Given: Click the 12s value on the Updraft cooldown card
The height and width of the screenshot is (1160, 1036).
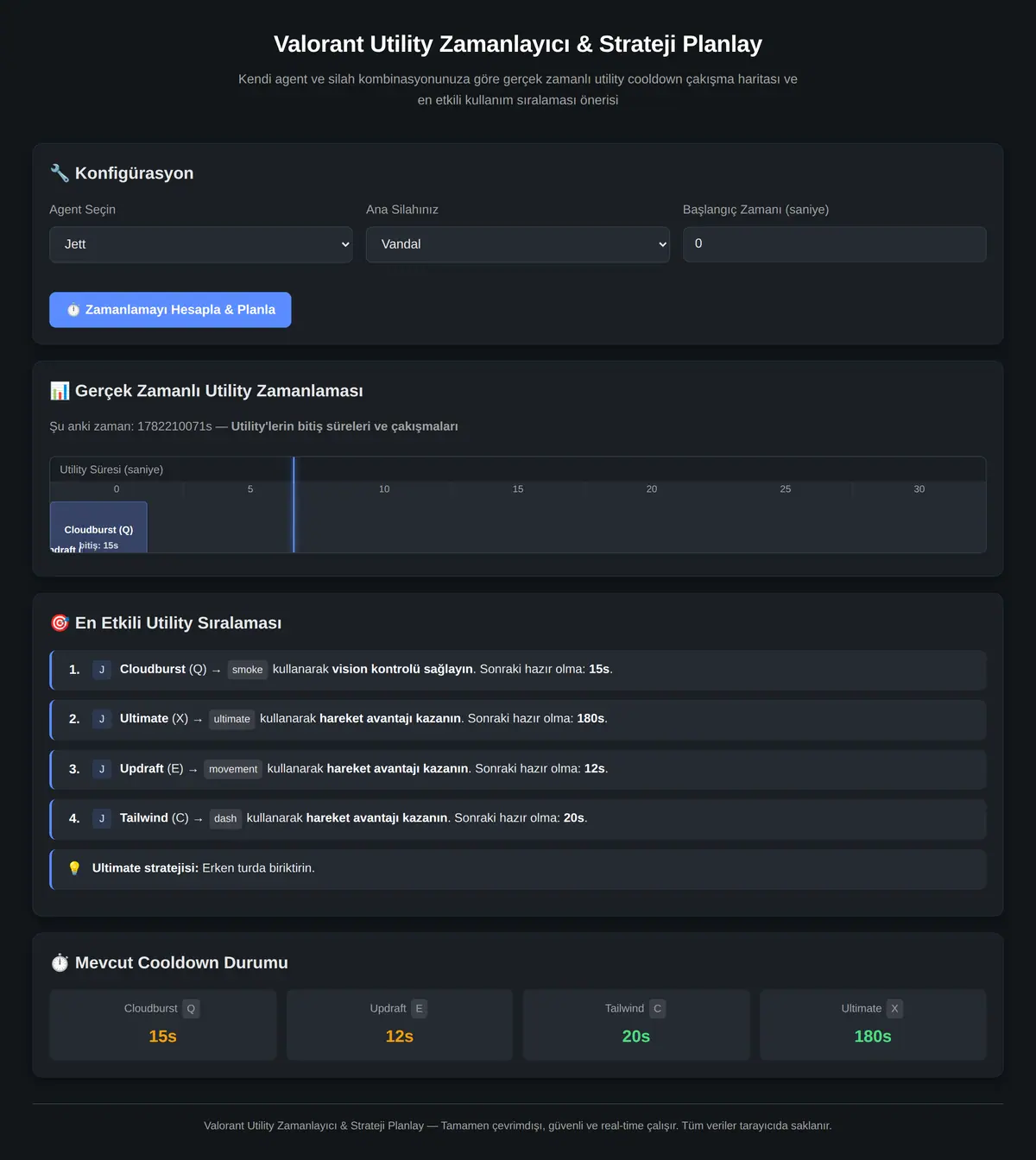Looking at the screenshot, I should [x=400, y=1037].
